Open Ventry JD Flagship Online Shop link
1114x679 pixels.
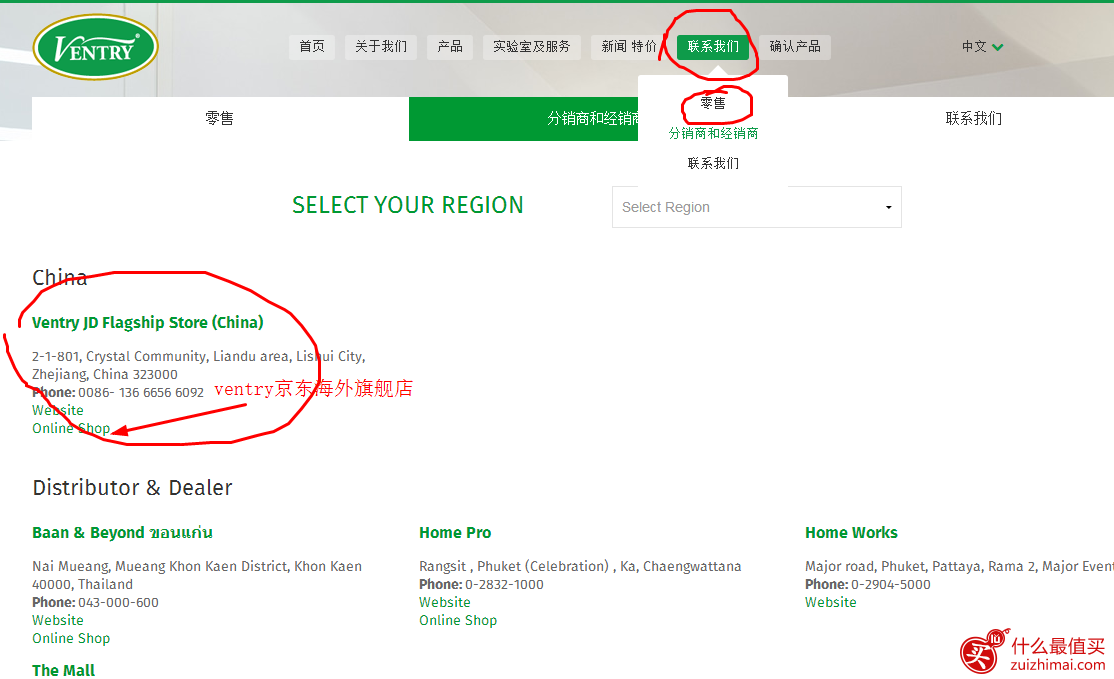(71, 428)
